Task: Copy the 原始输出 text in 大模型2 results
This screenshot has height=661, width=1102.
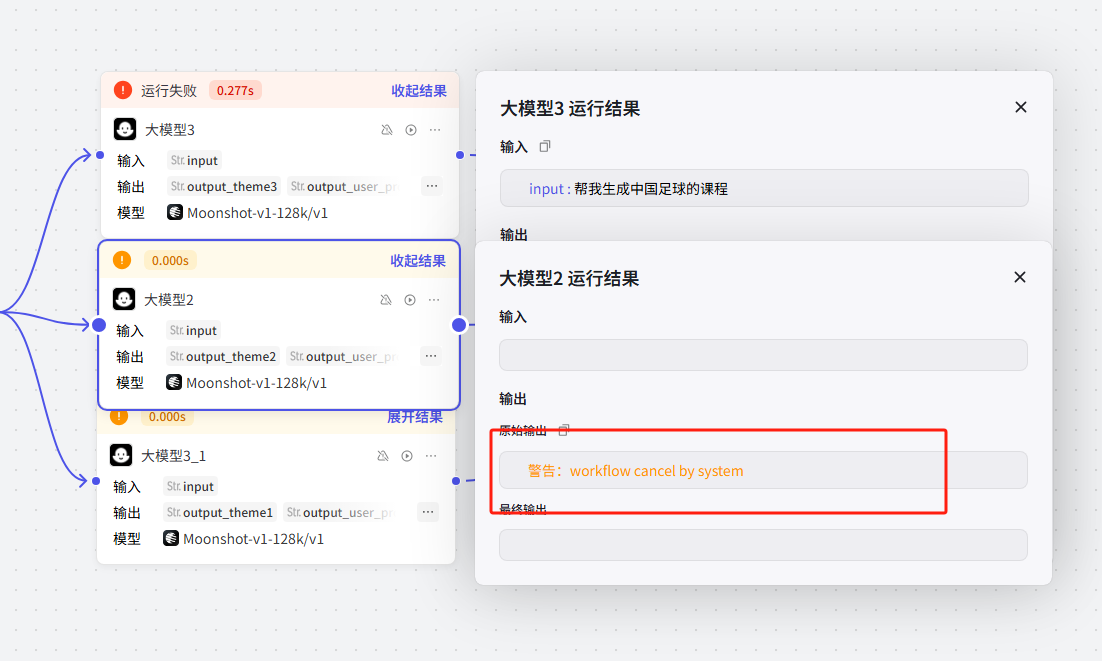Action: click(564, 430)
